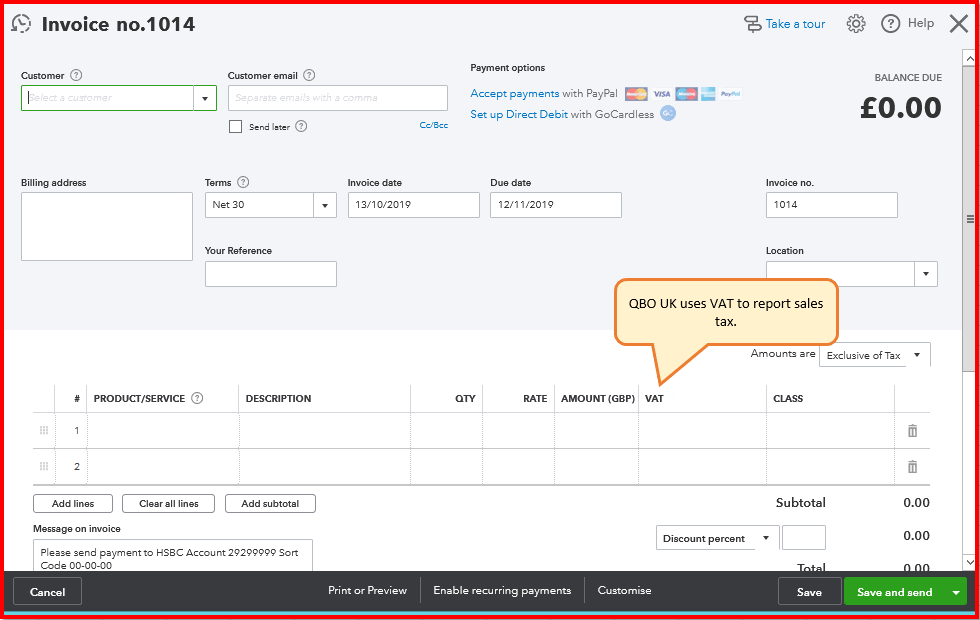Change Amounts are Exclusive of Tax dropdown
This screenshot has width=980, height=620.
pyautogui.click(x=874, y=355)
